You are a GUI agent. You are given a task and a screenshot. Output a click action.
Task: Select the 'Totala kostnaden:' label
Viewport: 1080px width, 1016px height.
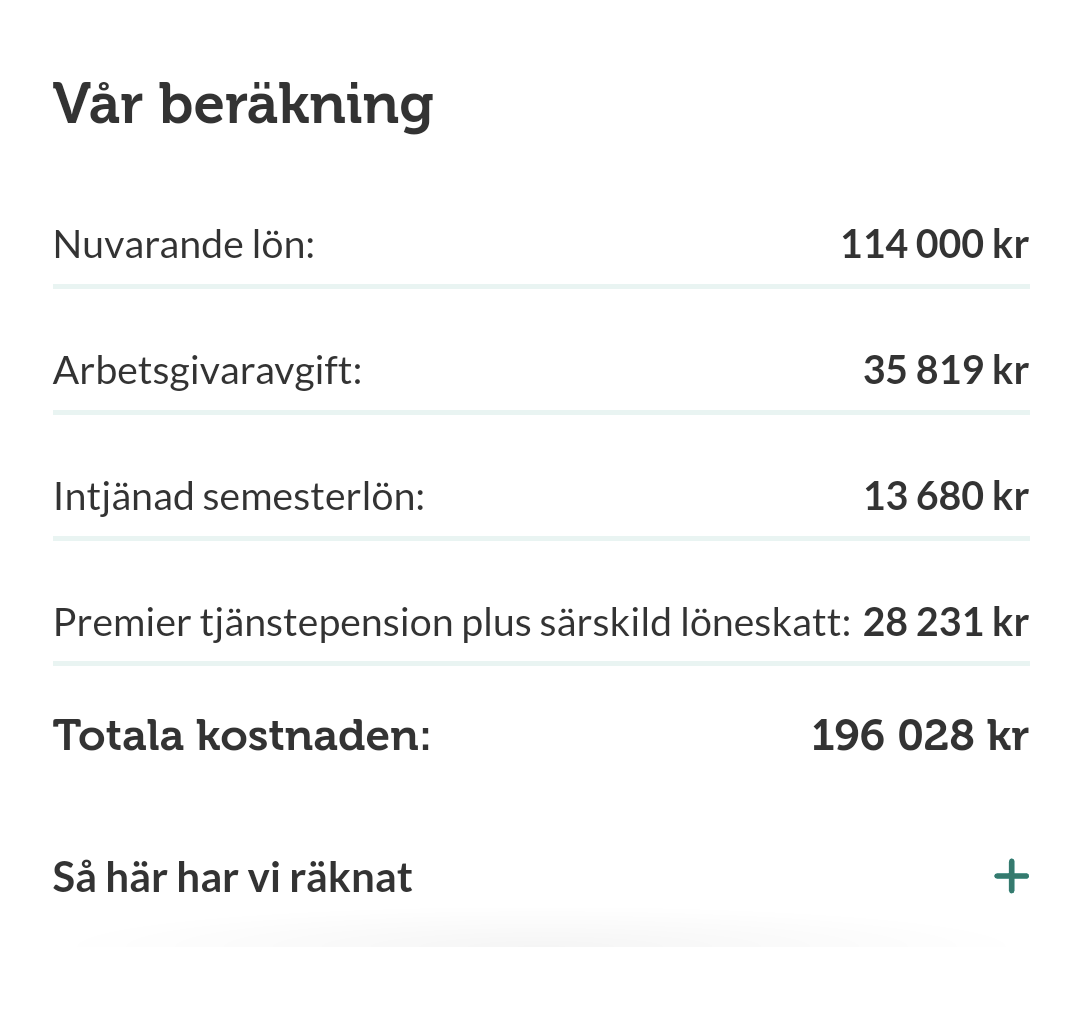point(241,735)
